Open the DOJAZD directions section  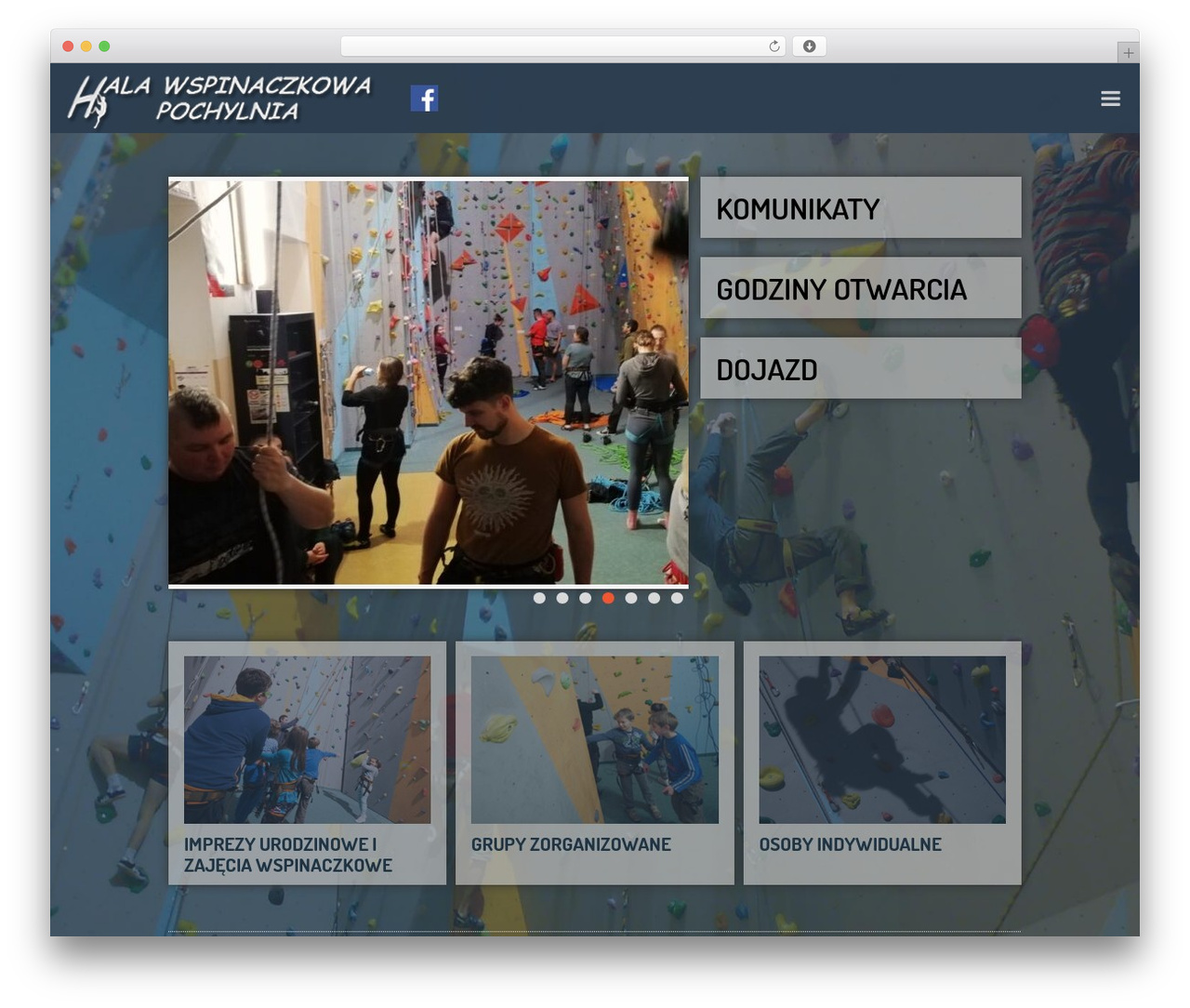860,368
